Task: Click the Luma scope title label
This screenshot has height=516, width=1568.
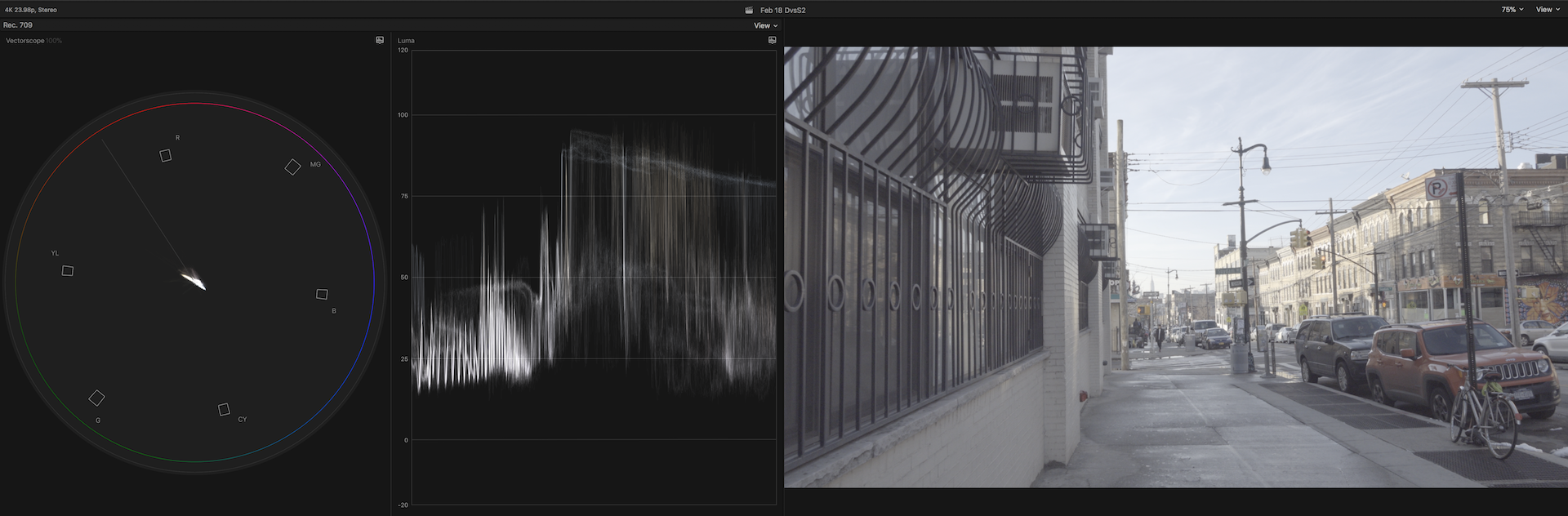Action: [406, 41]
